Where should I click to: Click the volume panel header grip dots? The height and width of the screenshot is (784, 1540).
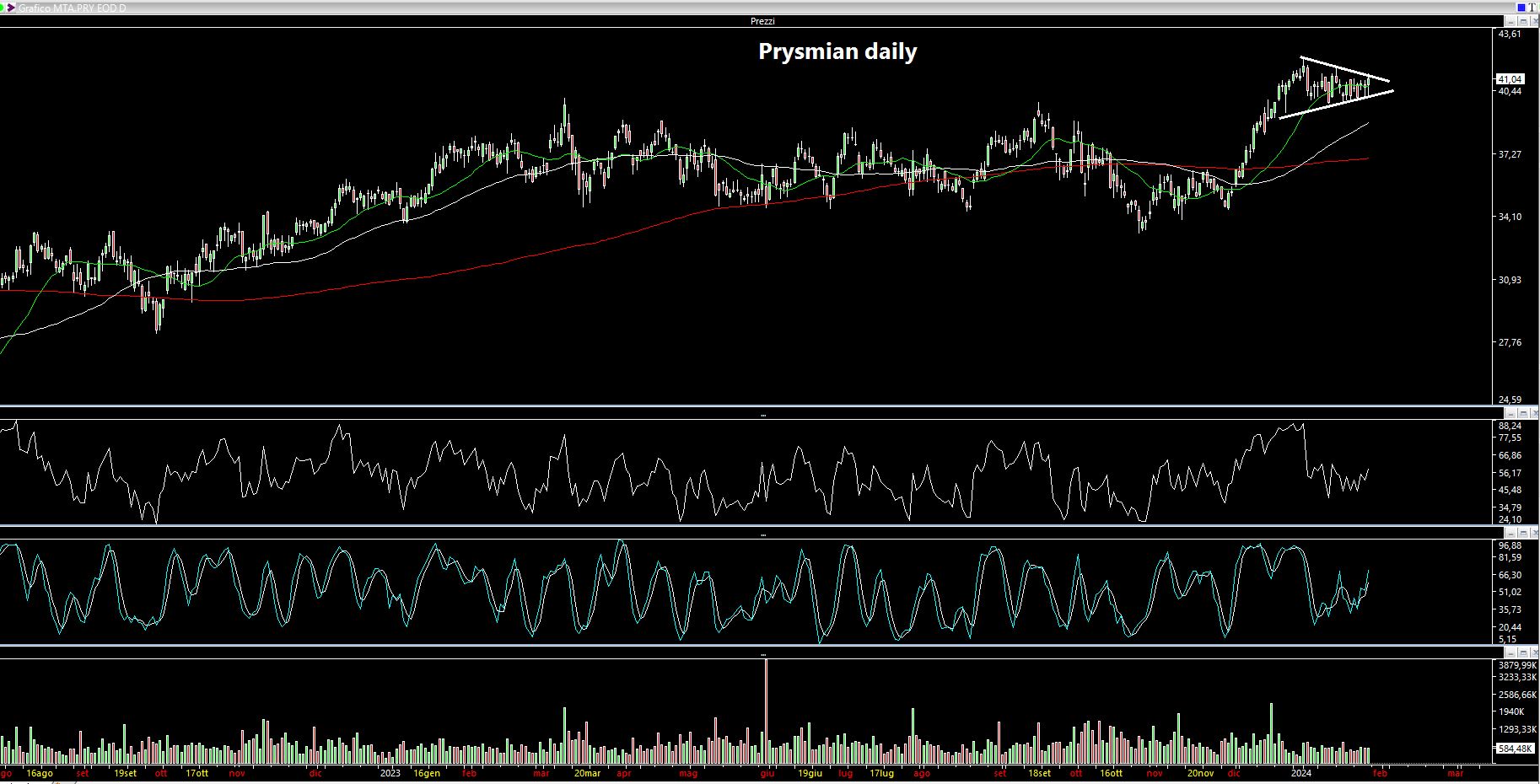tap(763, 654)
